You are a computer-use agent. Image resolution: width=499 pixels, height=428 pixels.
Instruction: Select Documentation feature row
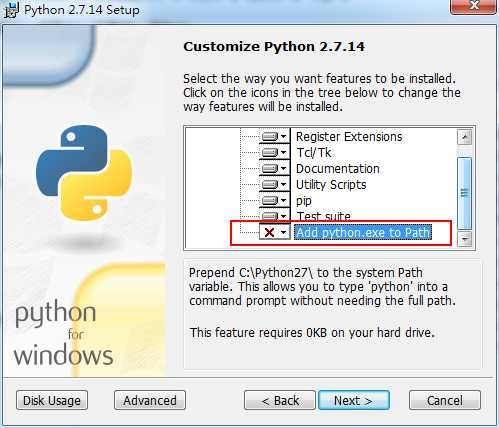pyautogui.click(x=338, y=169)
